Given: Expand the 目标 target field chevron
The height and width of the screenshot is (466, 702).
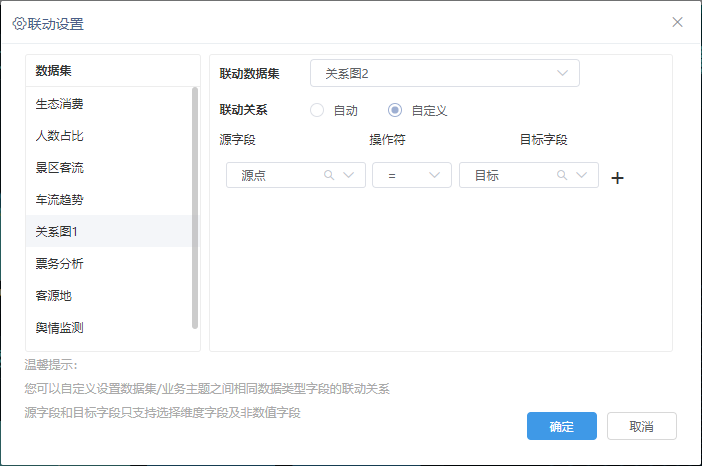Looking at the screenshot, I should pos(582,175).
